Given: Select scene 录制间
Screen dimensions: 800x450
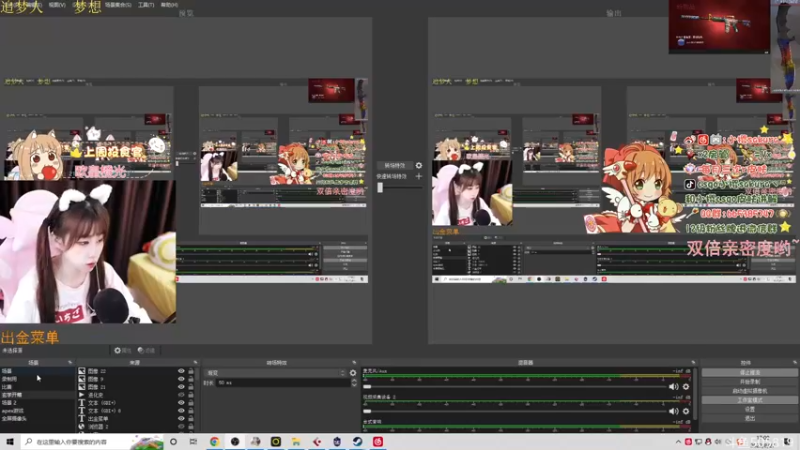Looking at the screenshot, I should tap(37, 379).
